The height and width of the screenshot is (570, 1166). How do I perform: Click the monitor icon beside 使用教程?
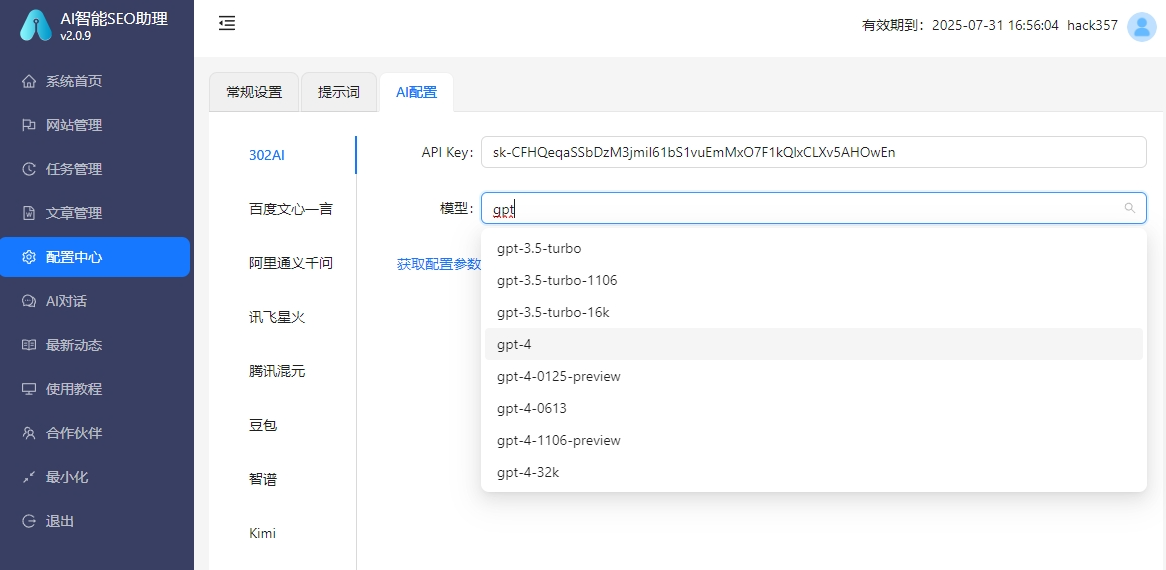click(29, 389)
